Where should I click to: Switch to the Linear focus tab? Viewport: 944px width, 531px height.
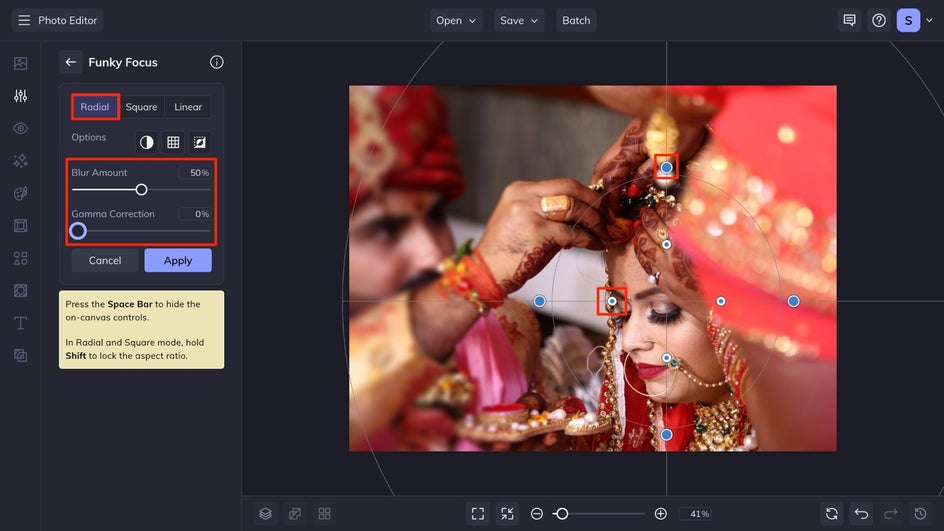188,107
